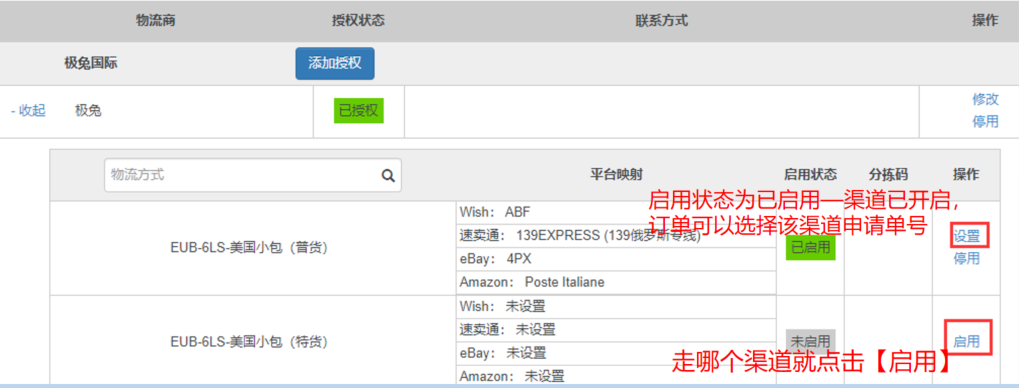Click the Wish: ABF mapping cell
The width and height of the screenshot is (1019, 388).
pos(617,213)
